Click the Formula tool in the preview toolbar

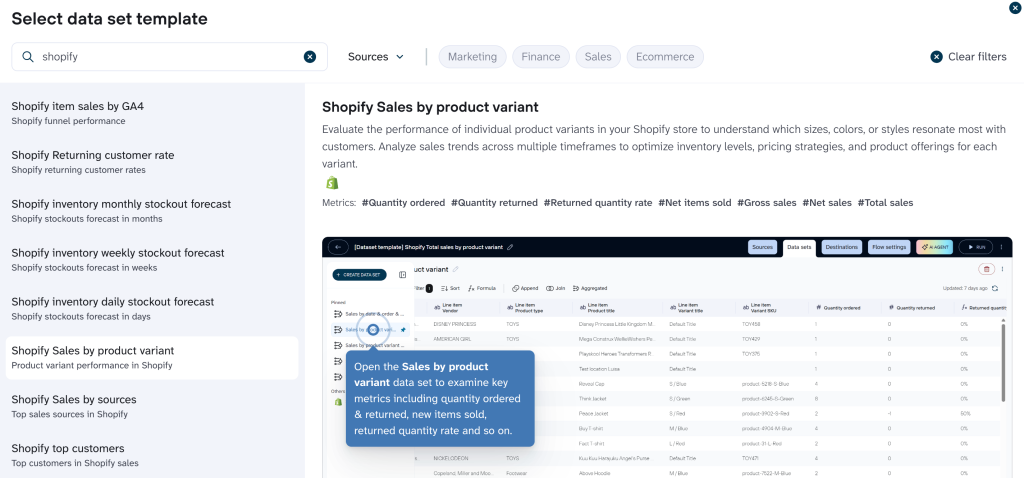482,288
